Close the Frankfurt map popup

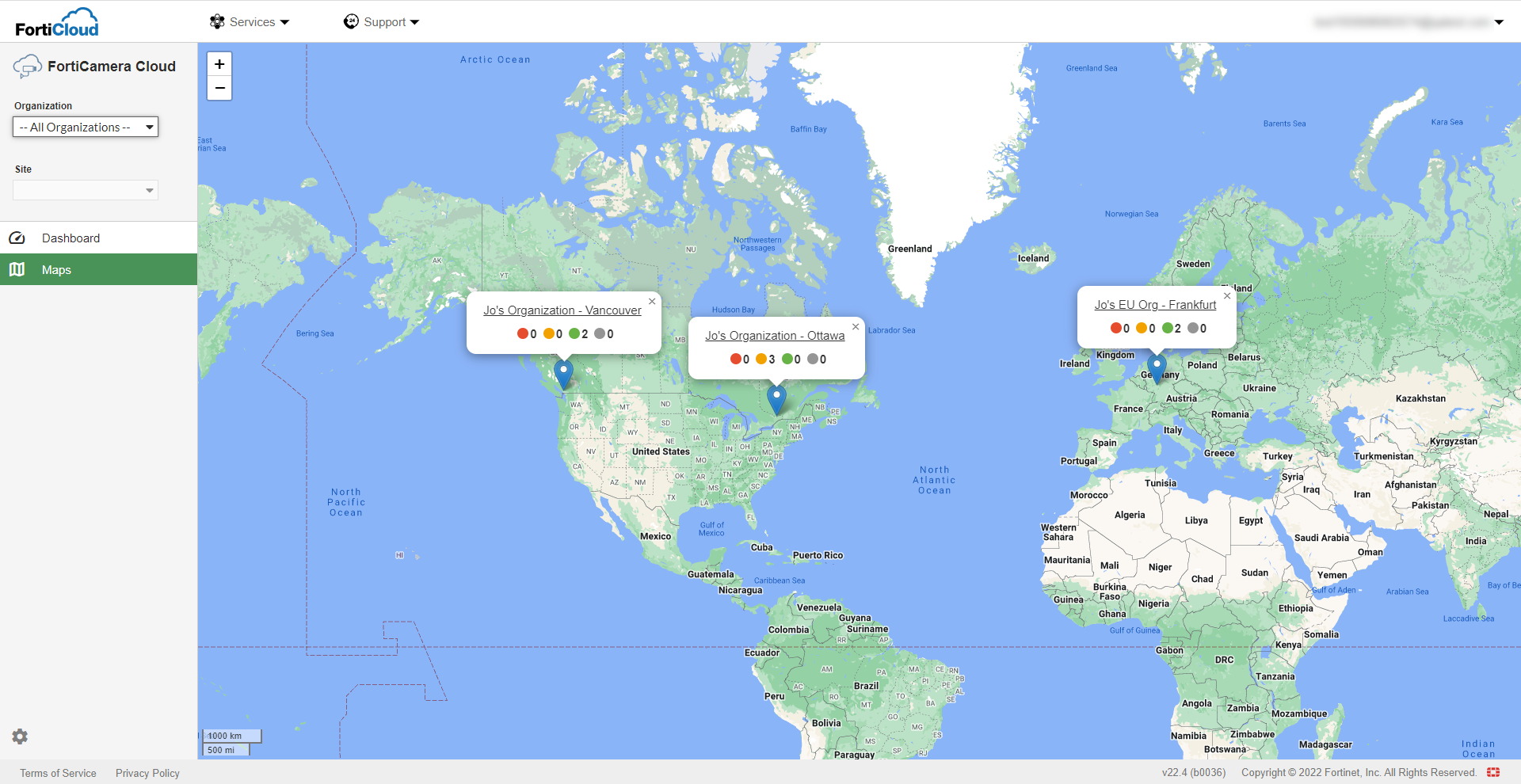(x=1227, y=295)
